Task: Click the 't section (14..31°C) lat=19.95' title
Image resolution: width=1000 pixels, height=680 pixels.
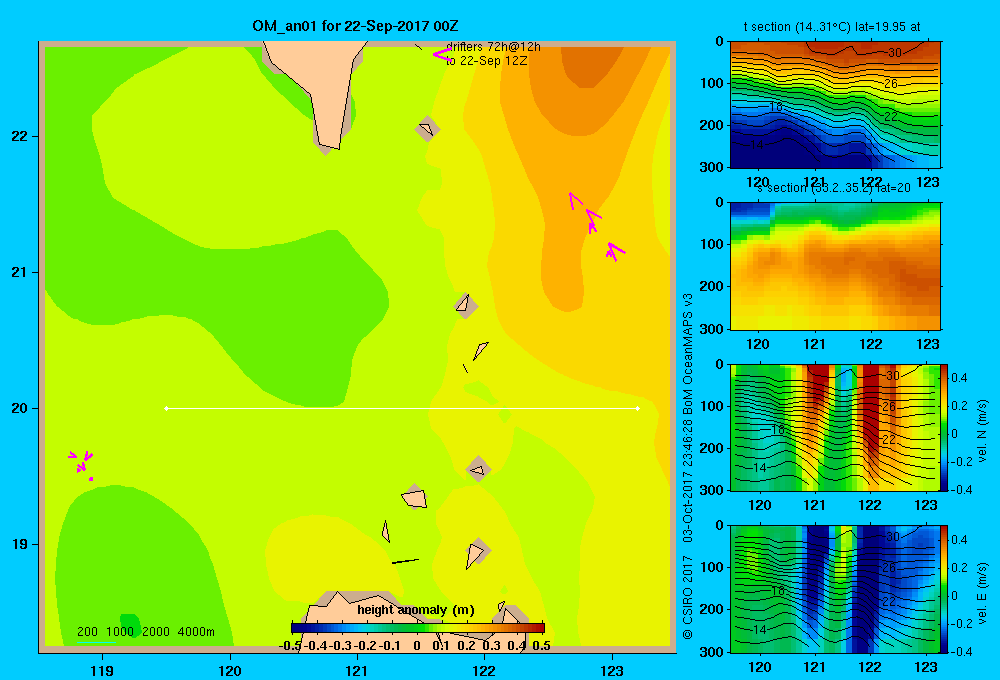Action: coord(832,27)
